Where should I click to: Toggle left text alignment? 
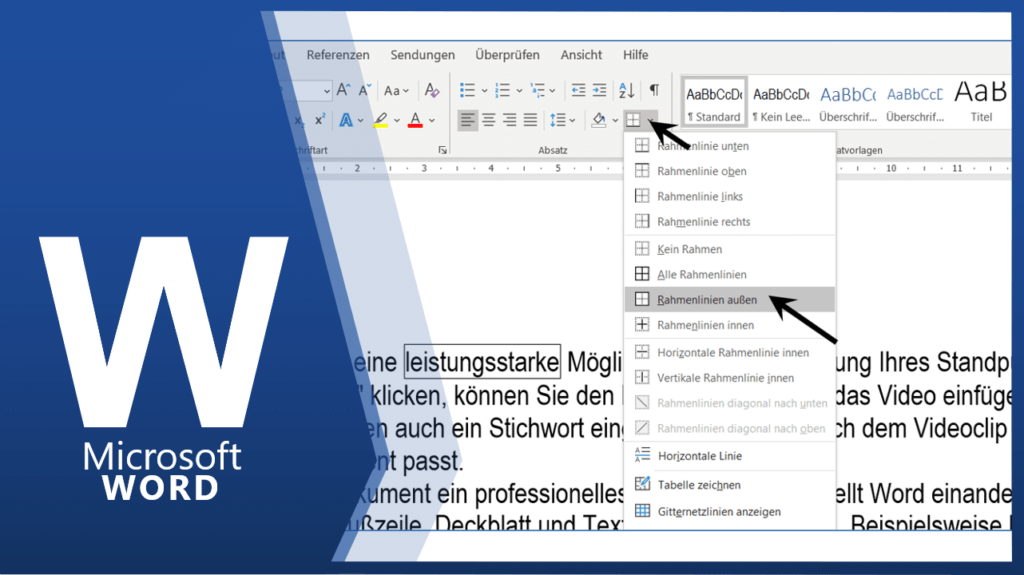467,120
